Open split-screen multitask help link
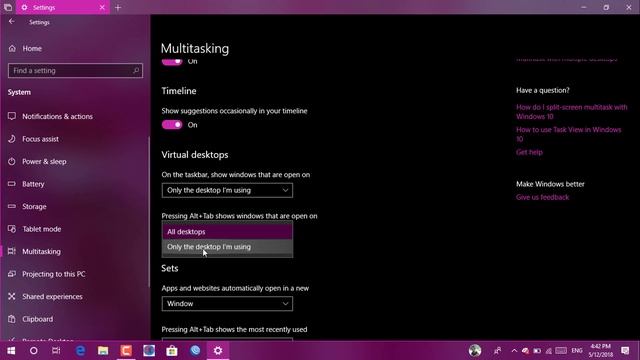The image size is (640, 360). (571, 112)
